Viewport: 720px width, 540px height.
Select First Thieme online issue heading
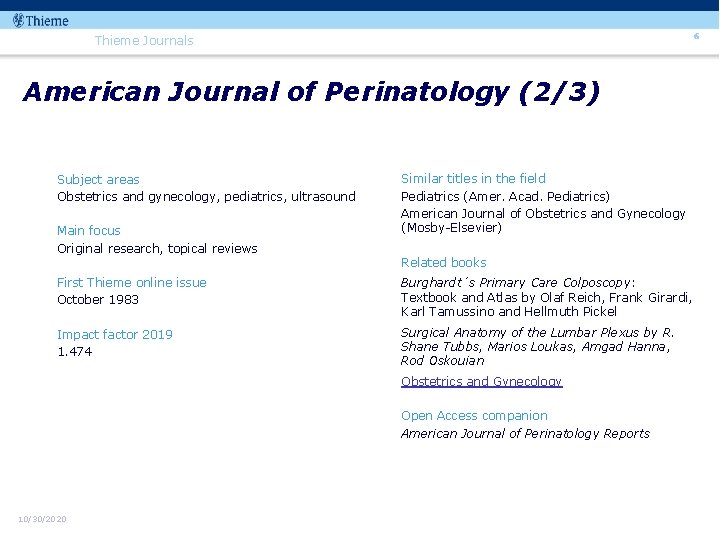(131, 282)
